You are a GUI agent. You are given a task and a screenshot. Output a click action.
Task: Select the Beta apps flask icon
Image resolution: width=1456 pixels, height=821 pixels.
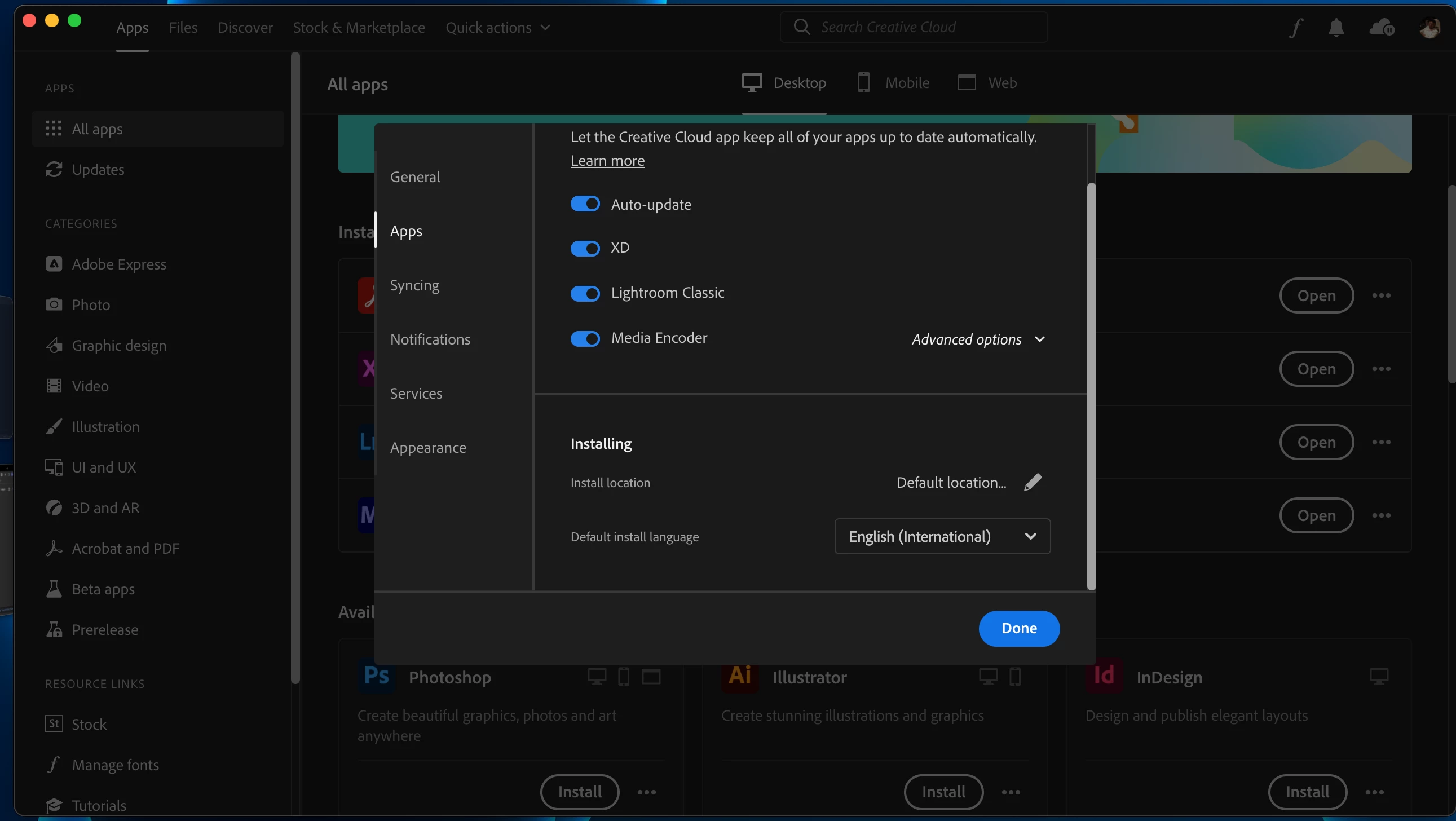[x=54, y=589]
